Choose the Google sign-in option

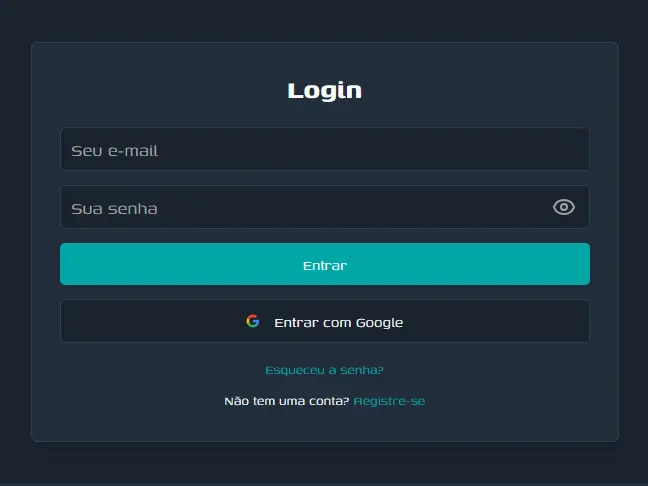(x=324, y=321)
